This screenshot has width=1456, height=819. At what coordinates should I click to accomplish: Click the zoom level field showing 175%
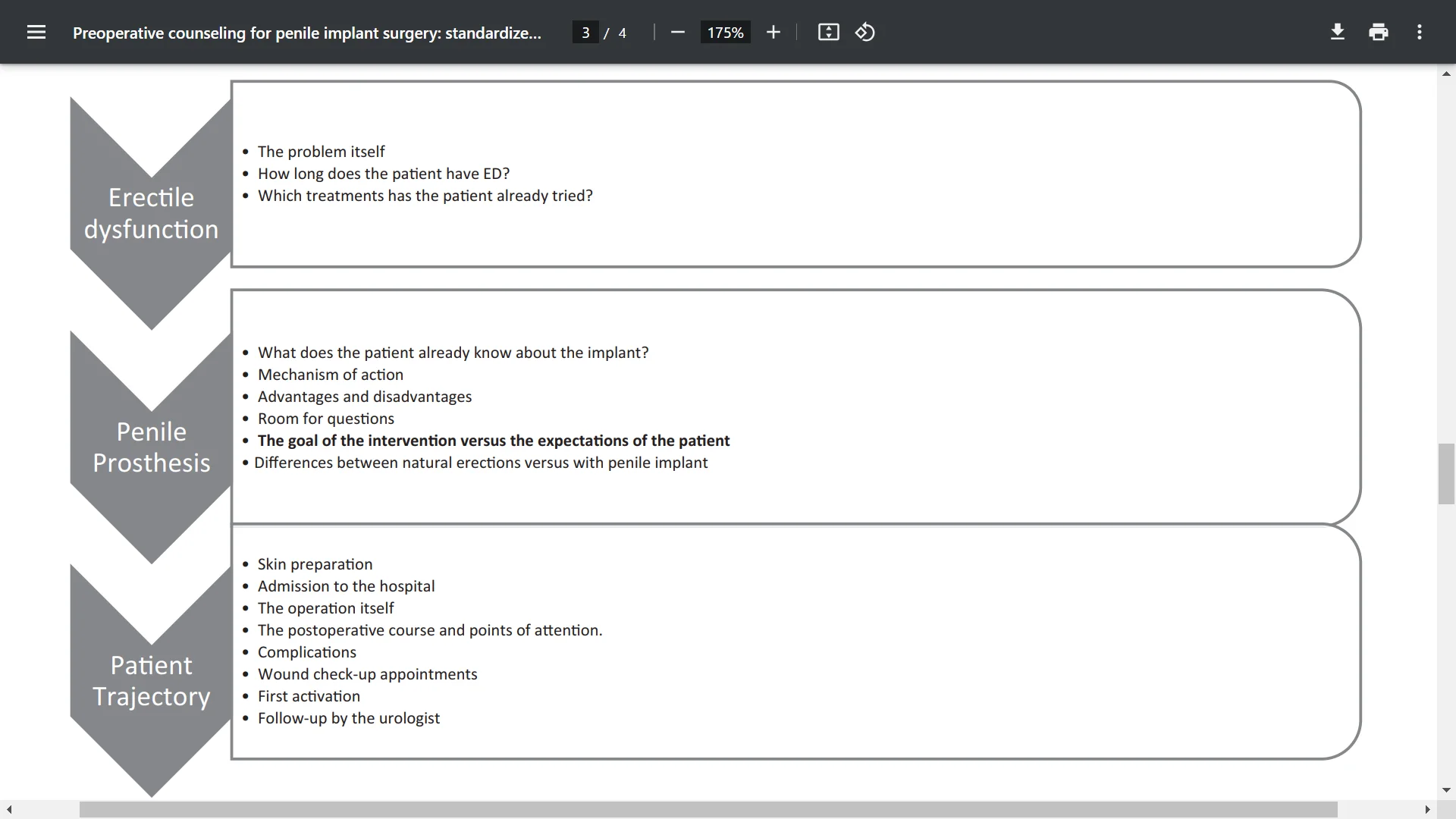(725, 33)
